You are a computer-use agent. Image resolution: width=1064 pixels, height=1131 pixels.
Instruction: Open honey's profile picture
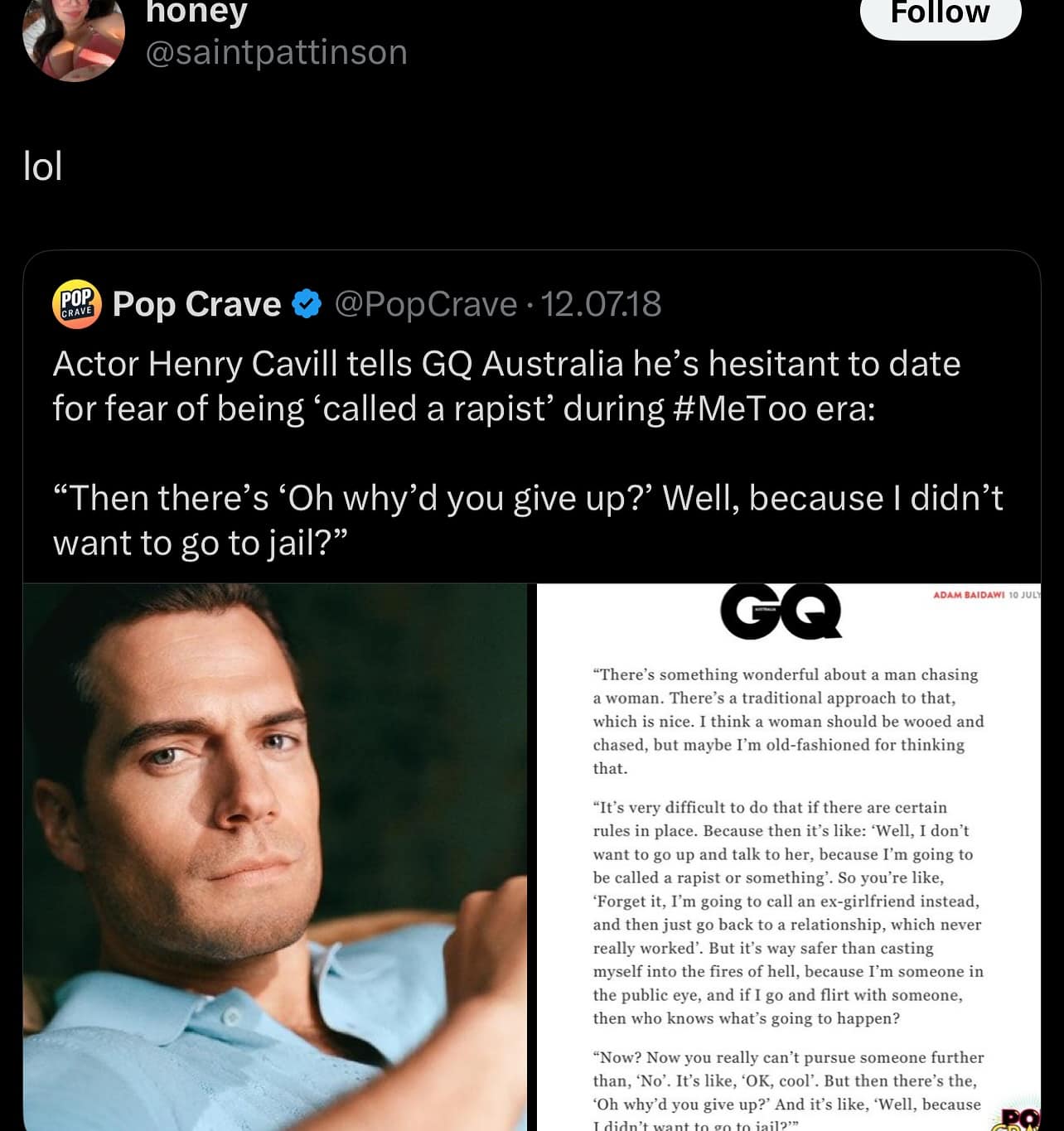pos(74,37)
